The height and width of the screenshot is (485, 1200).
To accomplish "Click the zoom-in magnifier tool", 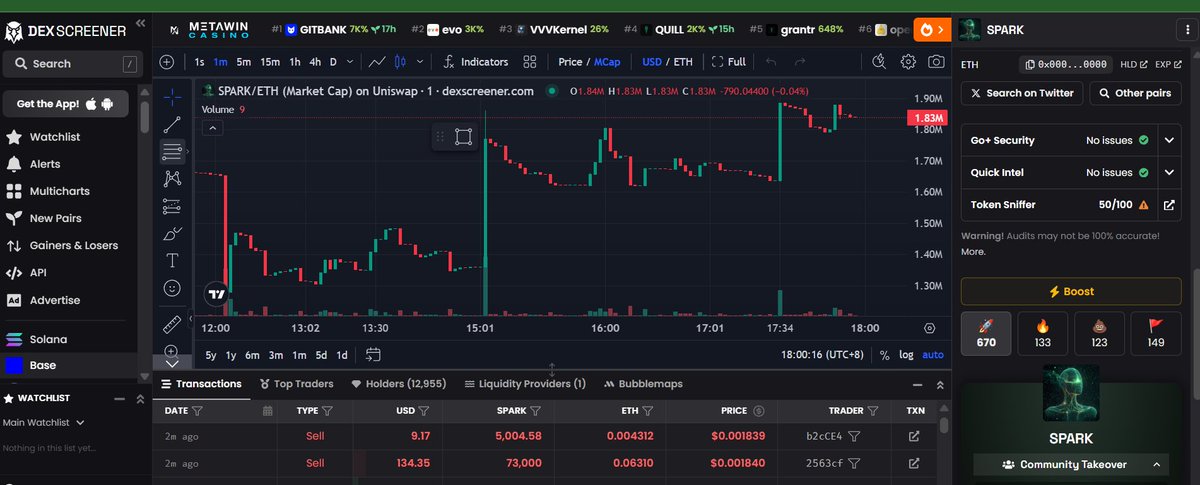I will (x=172, y=351).
